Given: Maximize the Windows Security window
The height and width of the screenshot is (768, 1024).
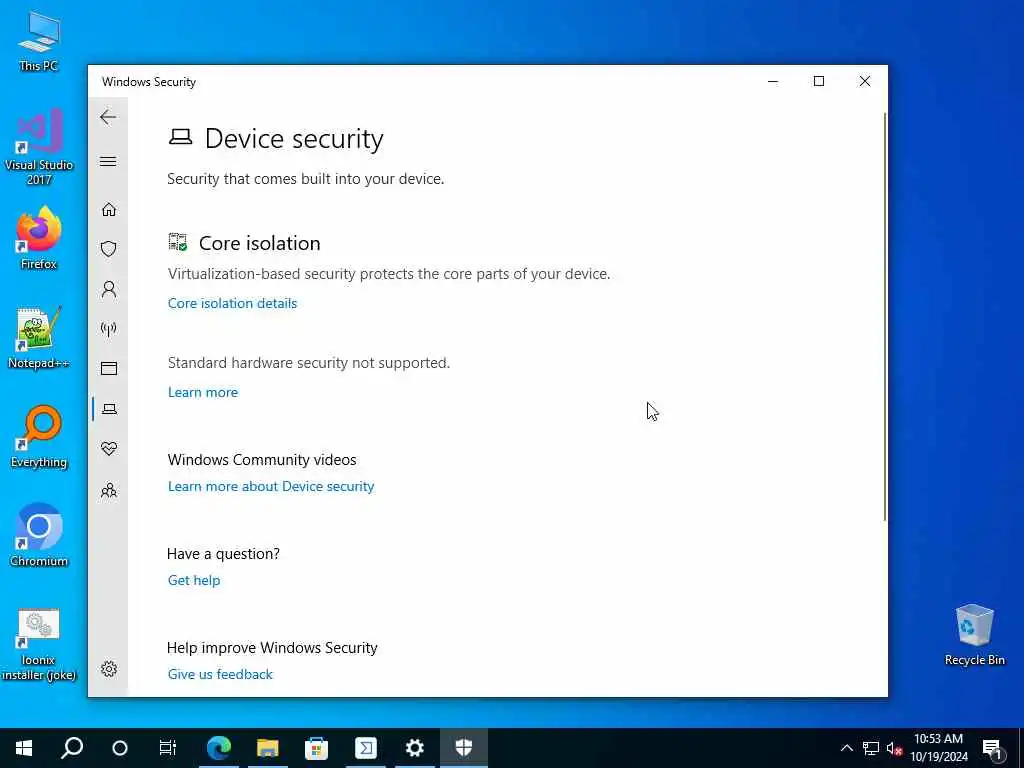Looking at the screenshot, I should pyautogui.click(x=819, y=81).
